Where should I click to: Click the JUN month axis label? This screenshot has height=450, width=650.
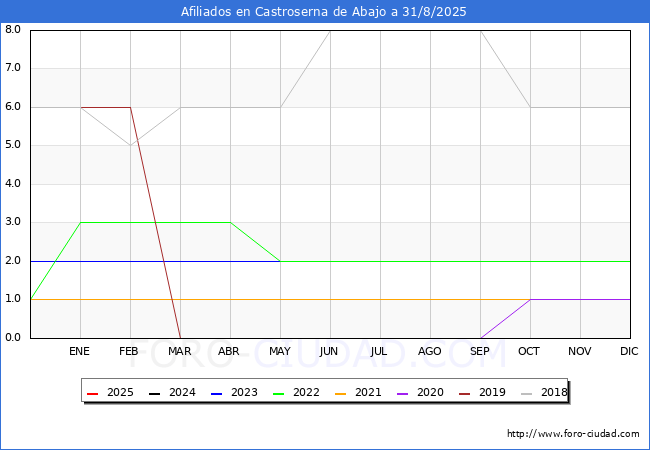pyautogui.click(x=329, y=351)
